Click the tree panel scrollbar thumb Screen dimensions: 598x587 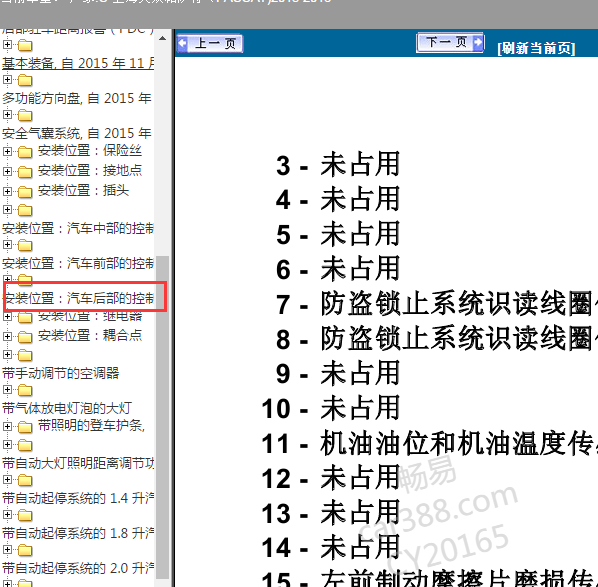pos(162,416)
